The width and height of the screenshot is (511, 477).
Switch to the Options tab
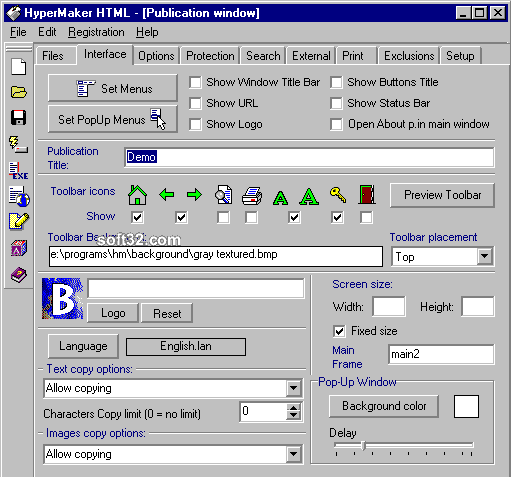coord(156,56)
